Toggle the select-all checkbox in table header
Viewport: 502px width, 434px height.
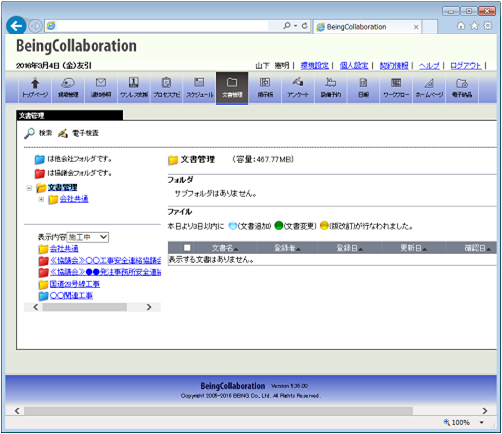187,248
